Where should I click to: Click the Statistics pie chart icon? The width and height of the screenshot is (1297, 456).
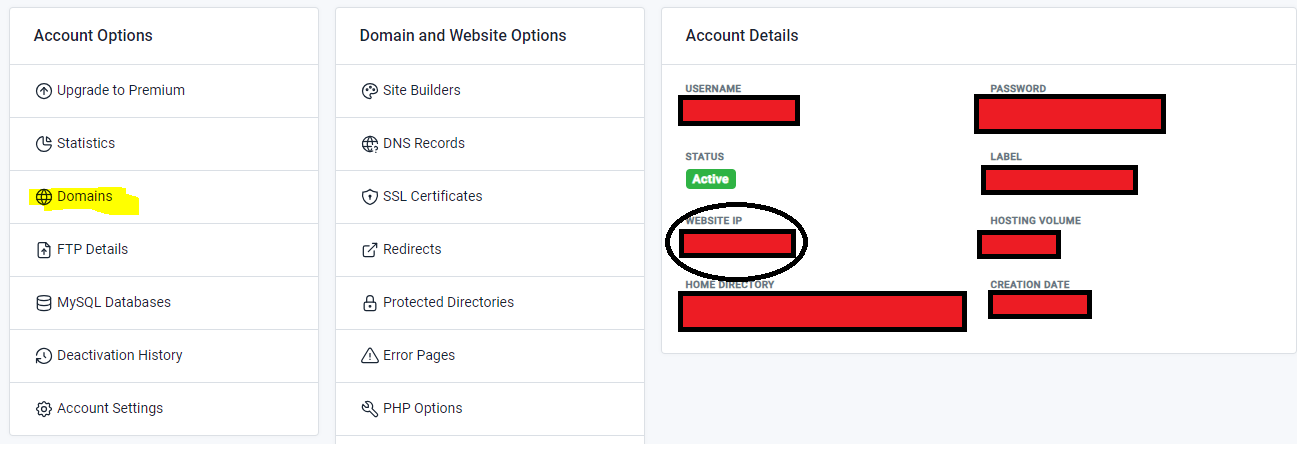tap(43, 144)
